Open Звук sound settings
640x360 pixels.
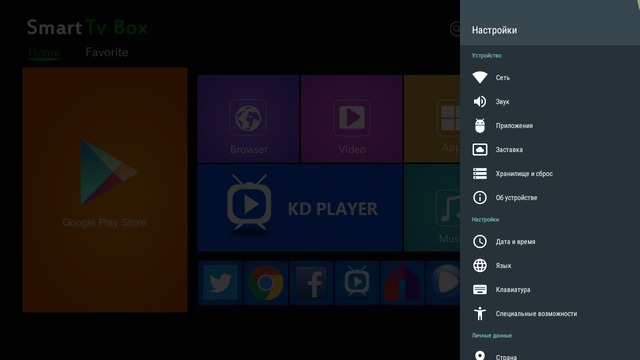pyautogui.click(x=550, y=102)
